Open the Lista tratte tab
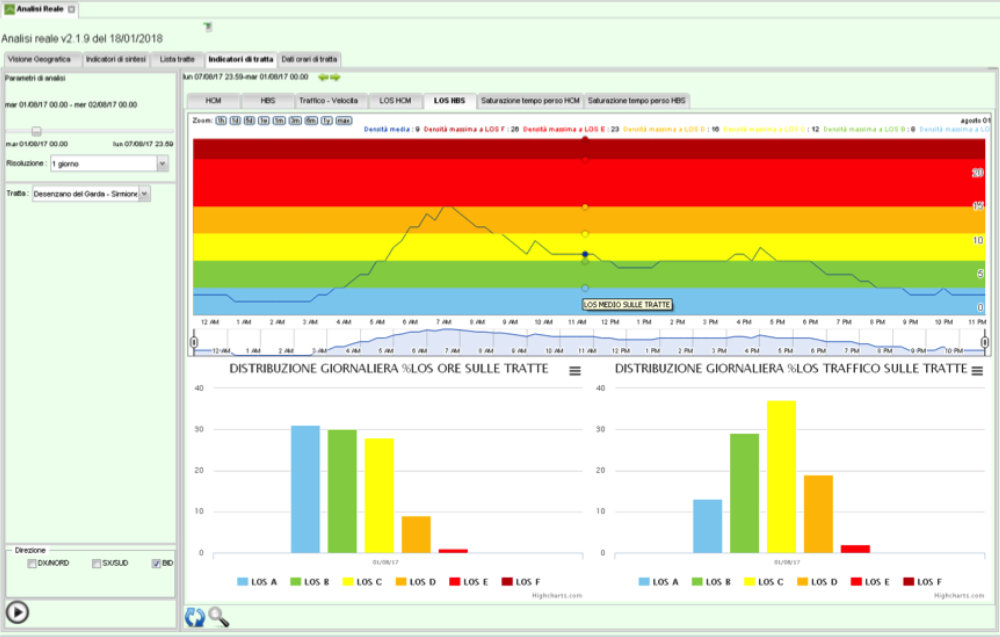 (177, 59)
